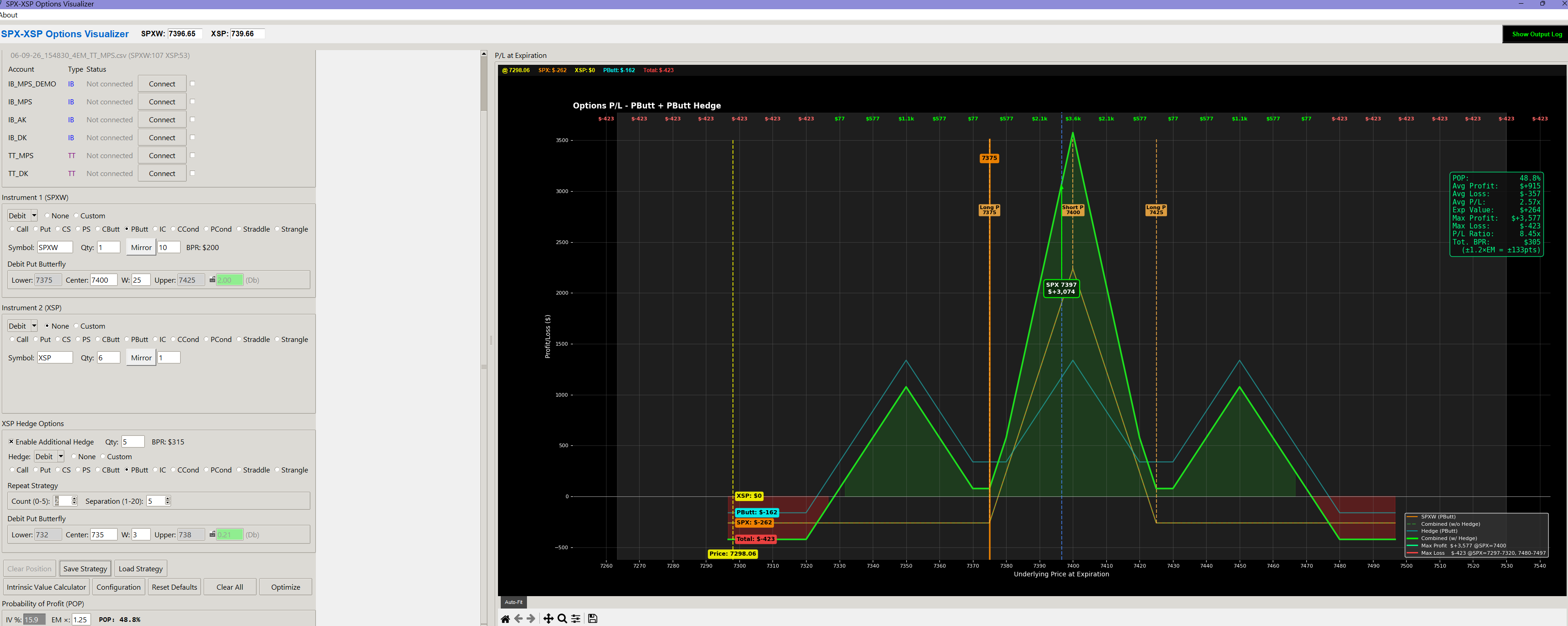Click the Auto-Fit chart tab
Viewport: 1568px width, 626px height.
click(513, 602)
